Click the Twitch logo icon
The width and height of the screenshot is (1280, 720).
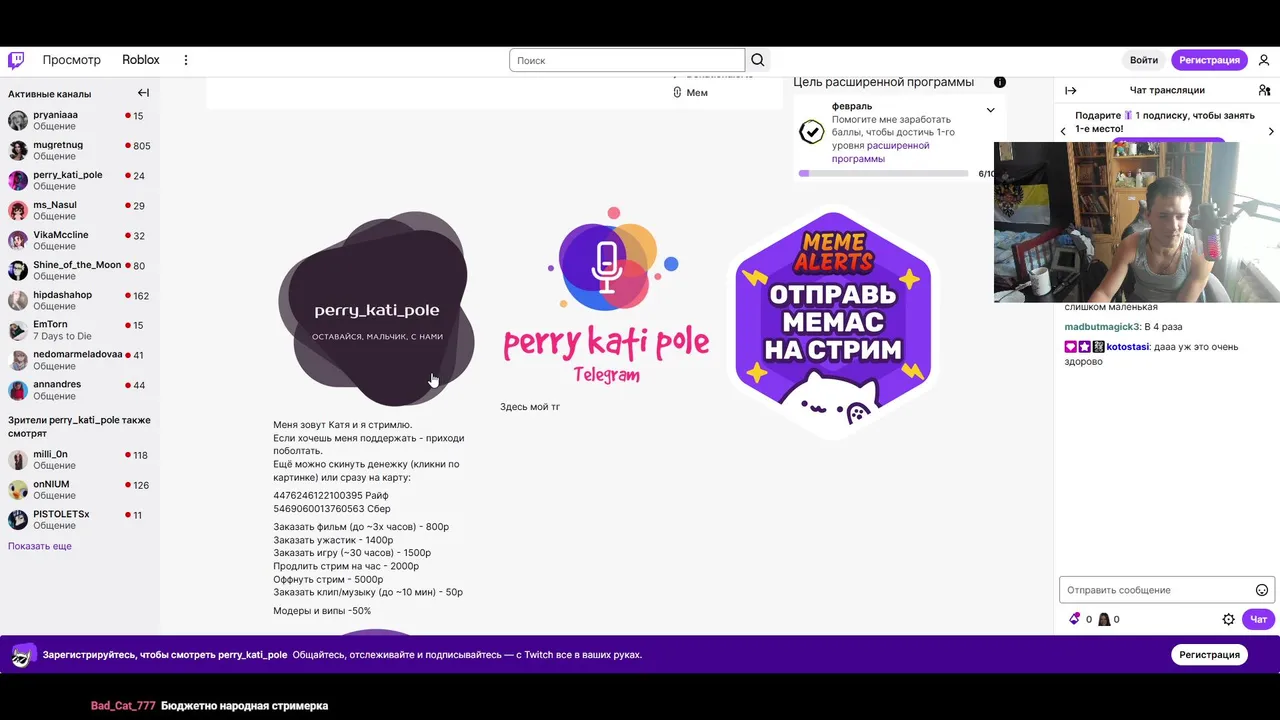[16, 60]
